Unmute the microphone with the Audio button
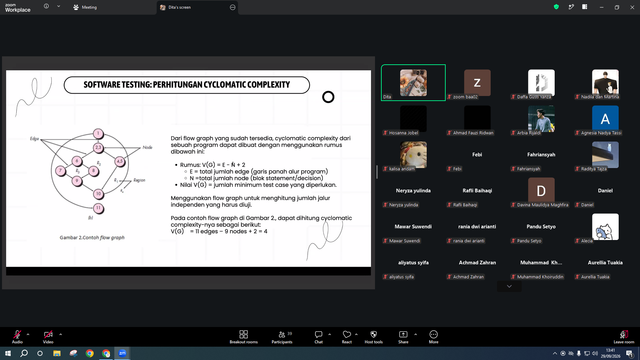The width and height of the screenshot is (640, 360). click(17, 336)
